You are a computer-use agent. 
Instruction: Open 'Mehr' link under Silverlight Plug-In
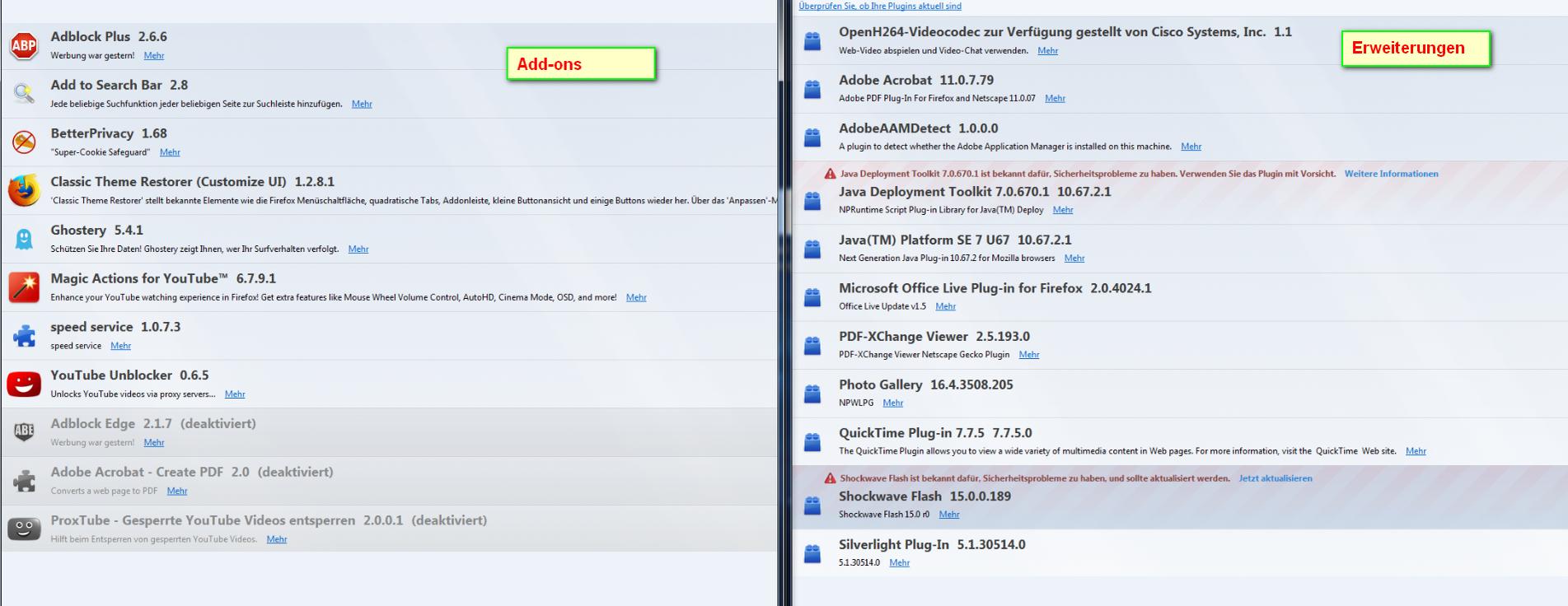(900, 563)
